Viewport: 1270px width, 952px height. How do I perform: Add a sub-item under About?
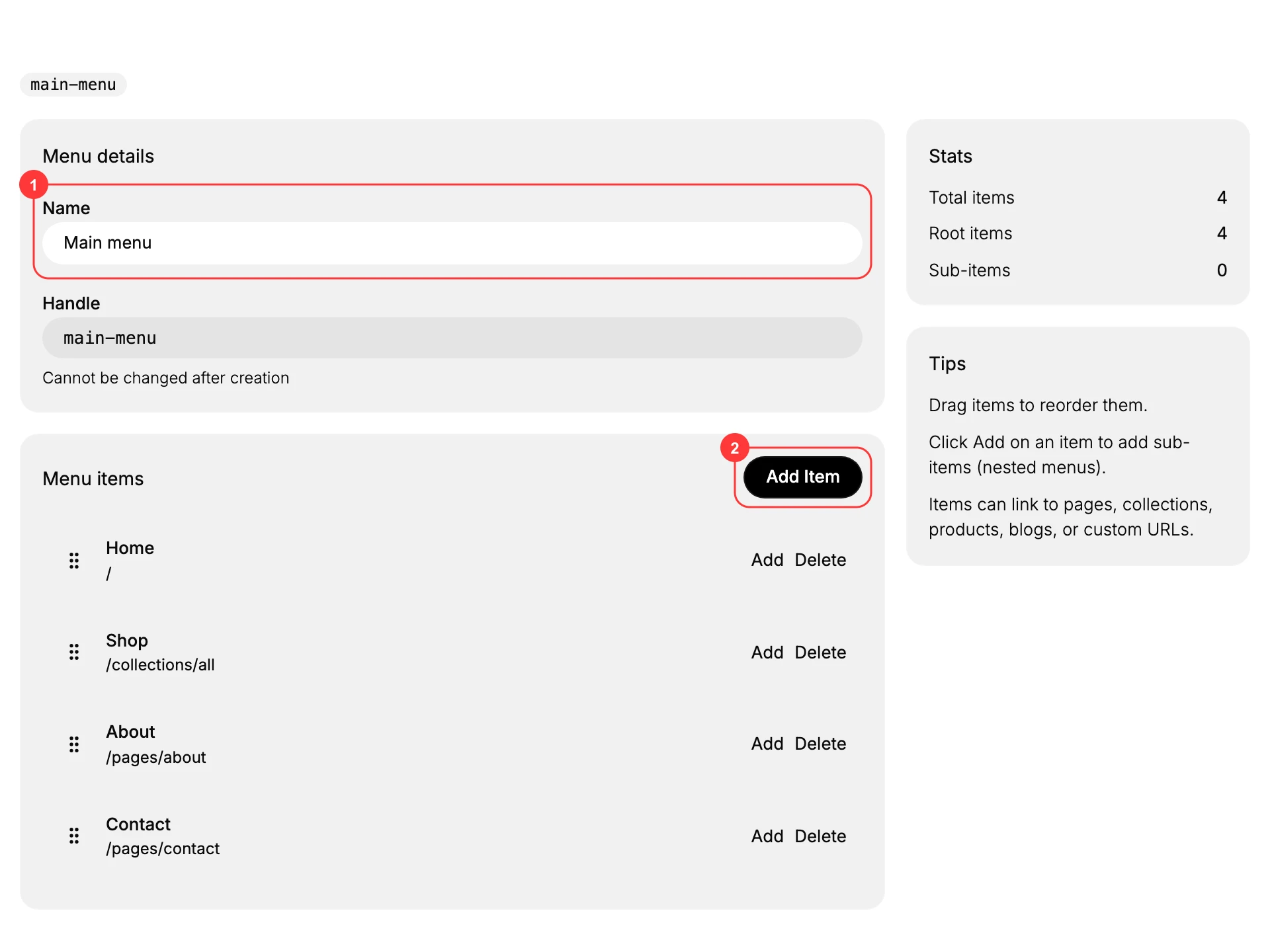click(767, 744)
